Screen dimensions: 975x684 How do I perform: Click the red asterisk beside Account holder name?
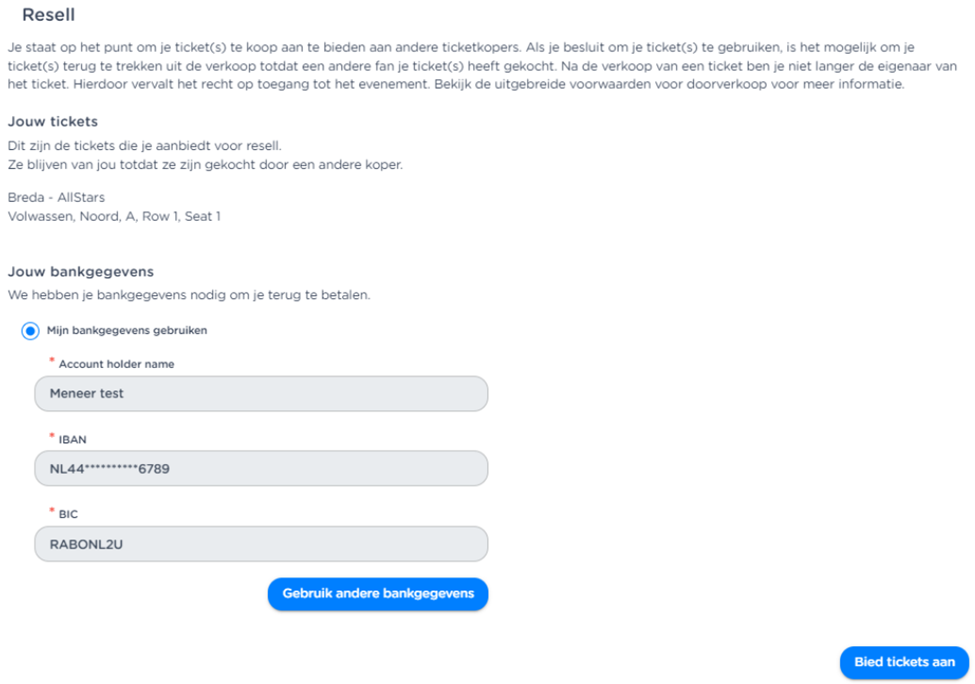click(x=52, y=361)
